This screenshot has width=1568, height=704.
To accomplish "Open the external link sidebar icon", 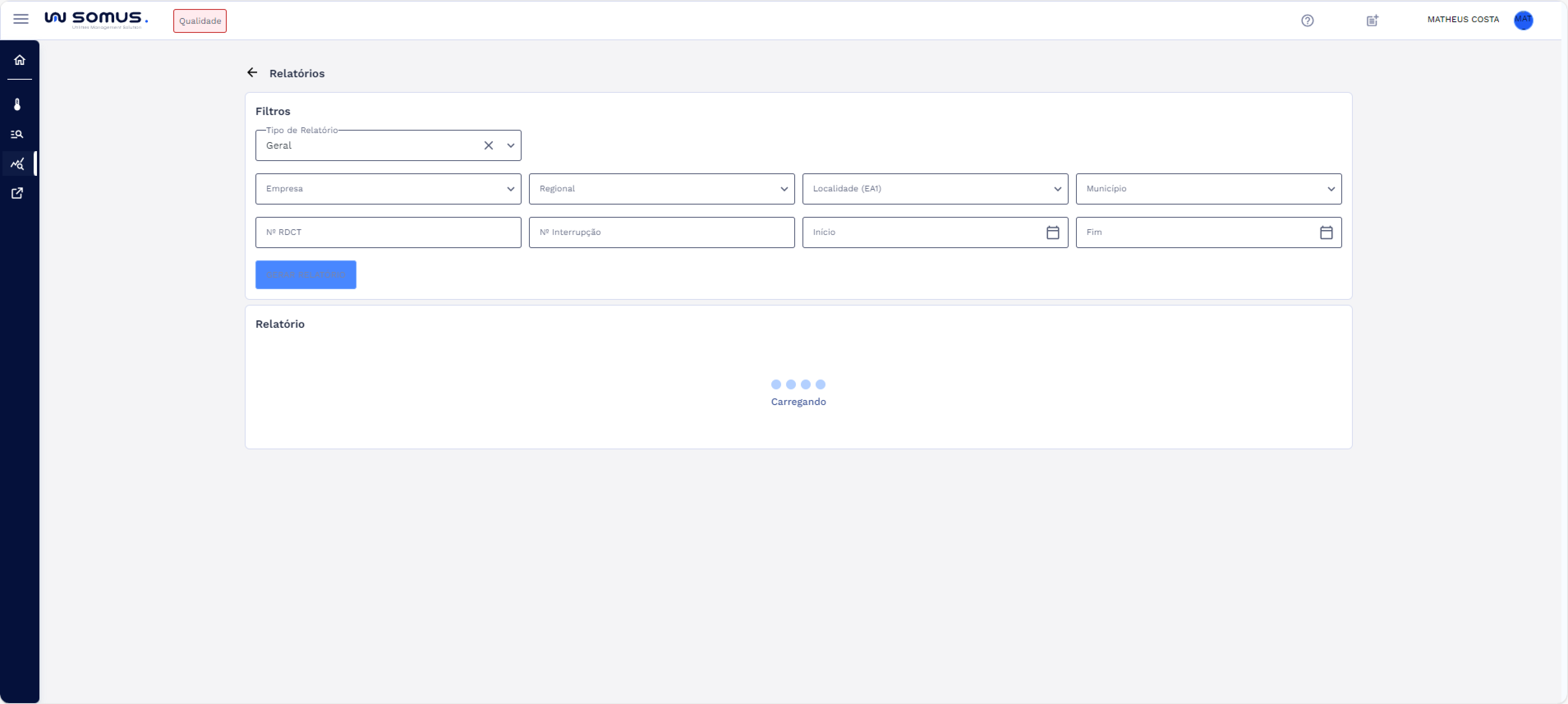I will [17, 193].
